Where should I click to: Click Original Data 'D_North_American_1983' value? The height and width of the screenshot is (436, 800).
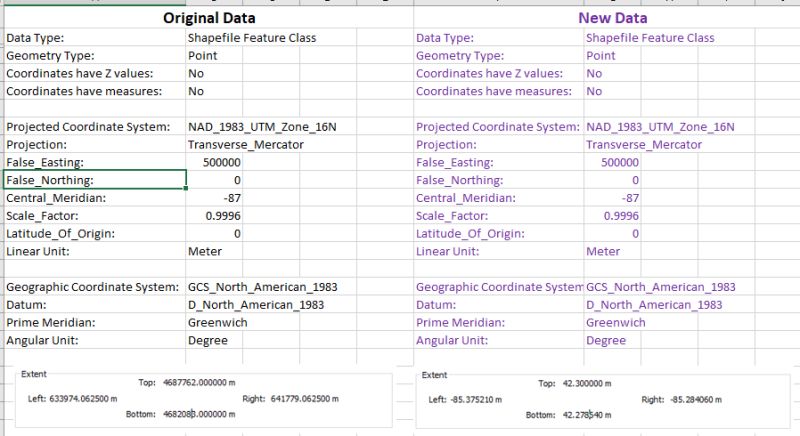[x=256, y=305]
